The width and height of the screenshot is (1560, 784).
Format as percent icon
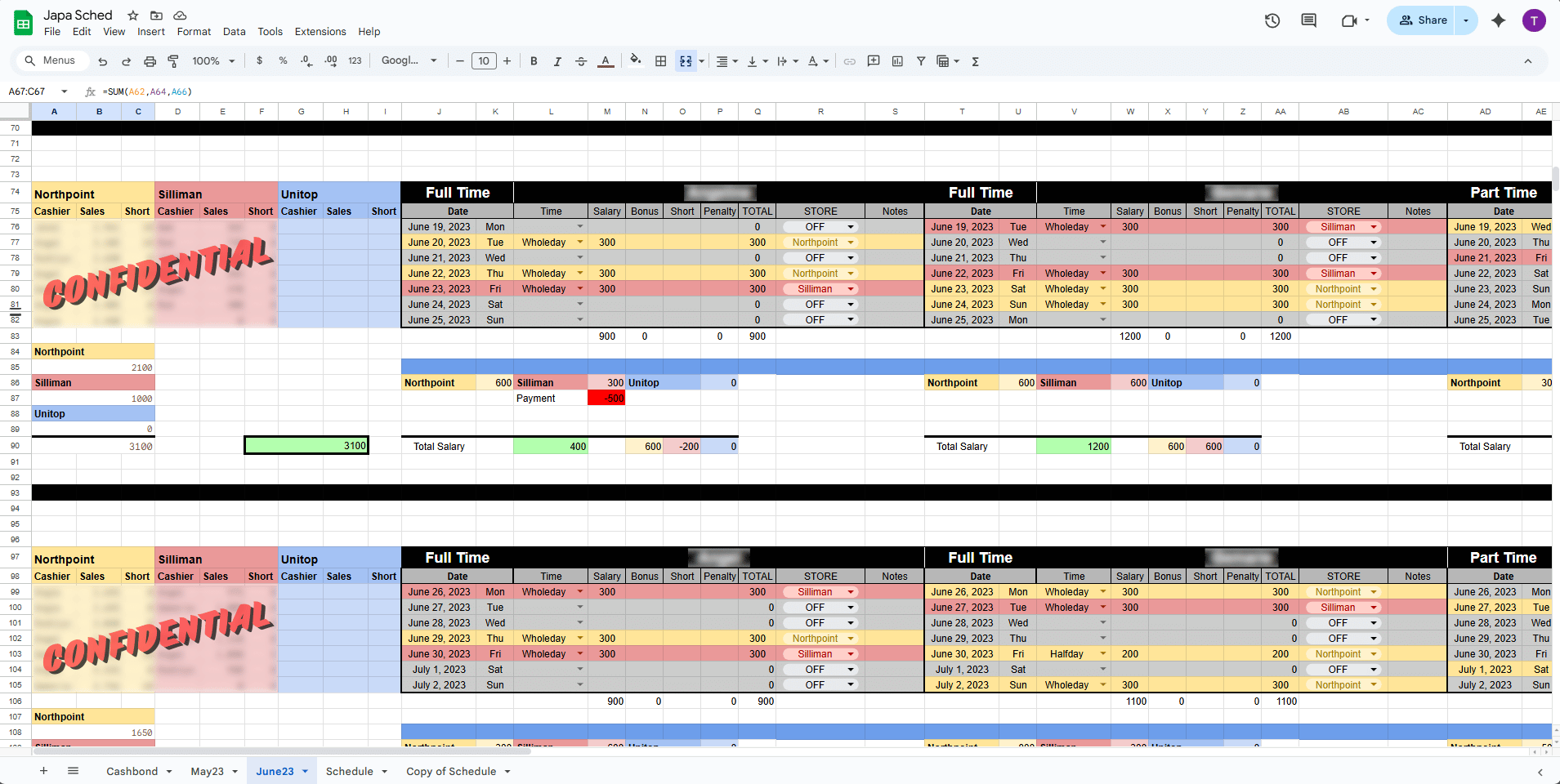coord(283,61)
